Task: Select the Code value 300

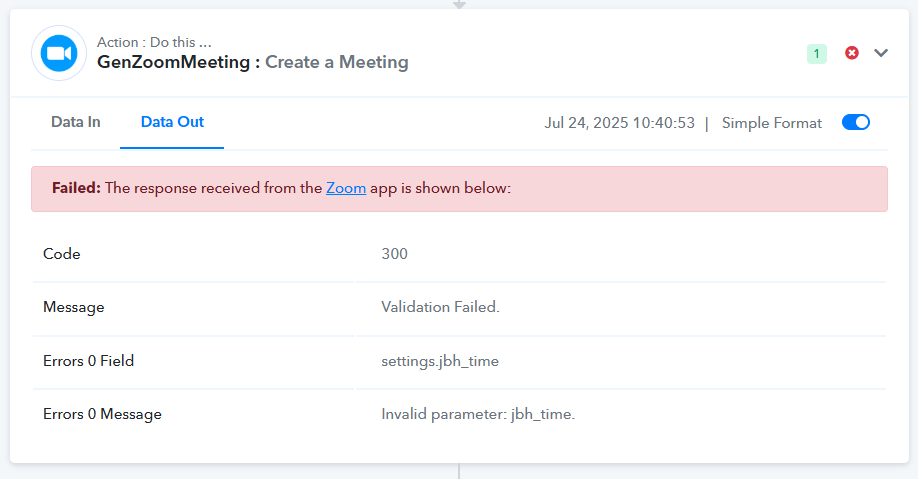Action: 394,254
